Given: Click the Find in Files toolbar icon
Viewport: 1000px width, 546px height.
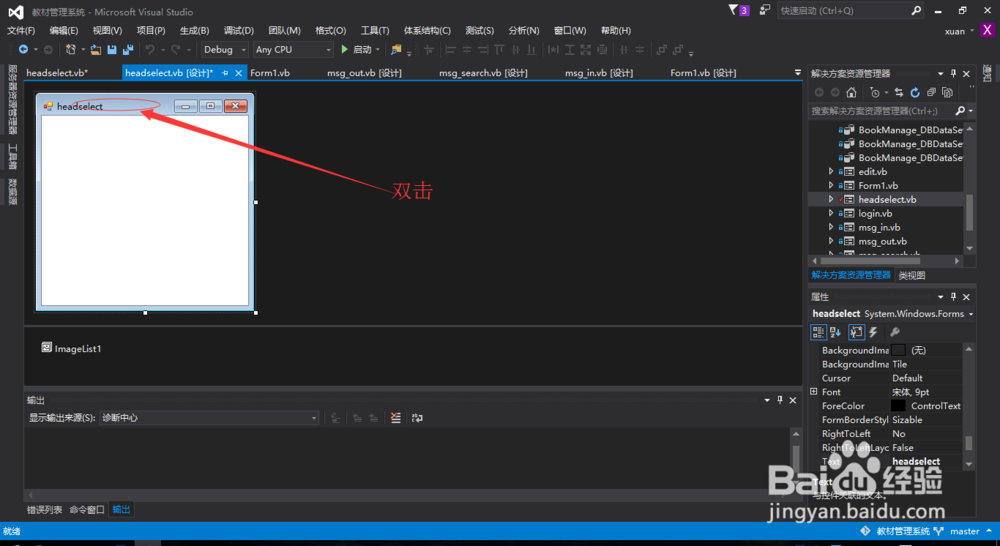Looking at the screenshot, I should click(x=396, y=49).
